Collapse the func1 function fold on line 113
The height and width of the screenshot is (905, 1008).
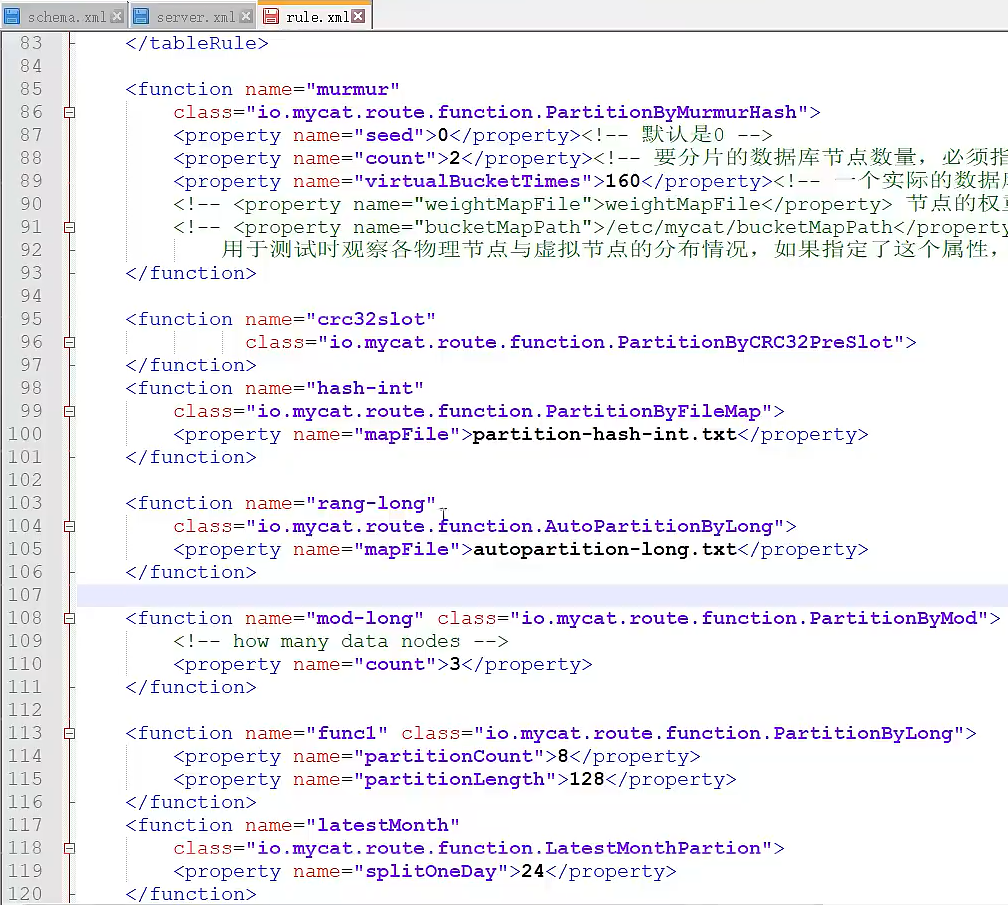pyautogui.click(x=69, y=733)
